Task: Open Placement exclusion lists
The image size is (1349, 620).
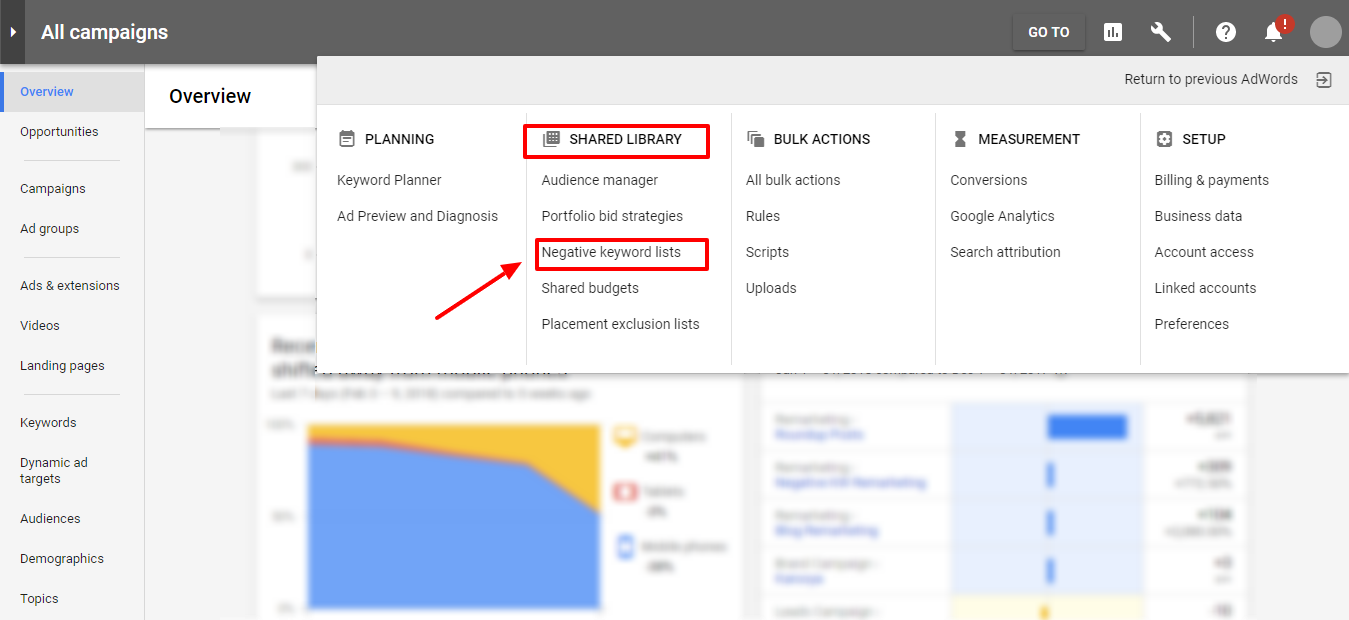Action: coord(620,324)
